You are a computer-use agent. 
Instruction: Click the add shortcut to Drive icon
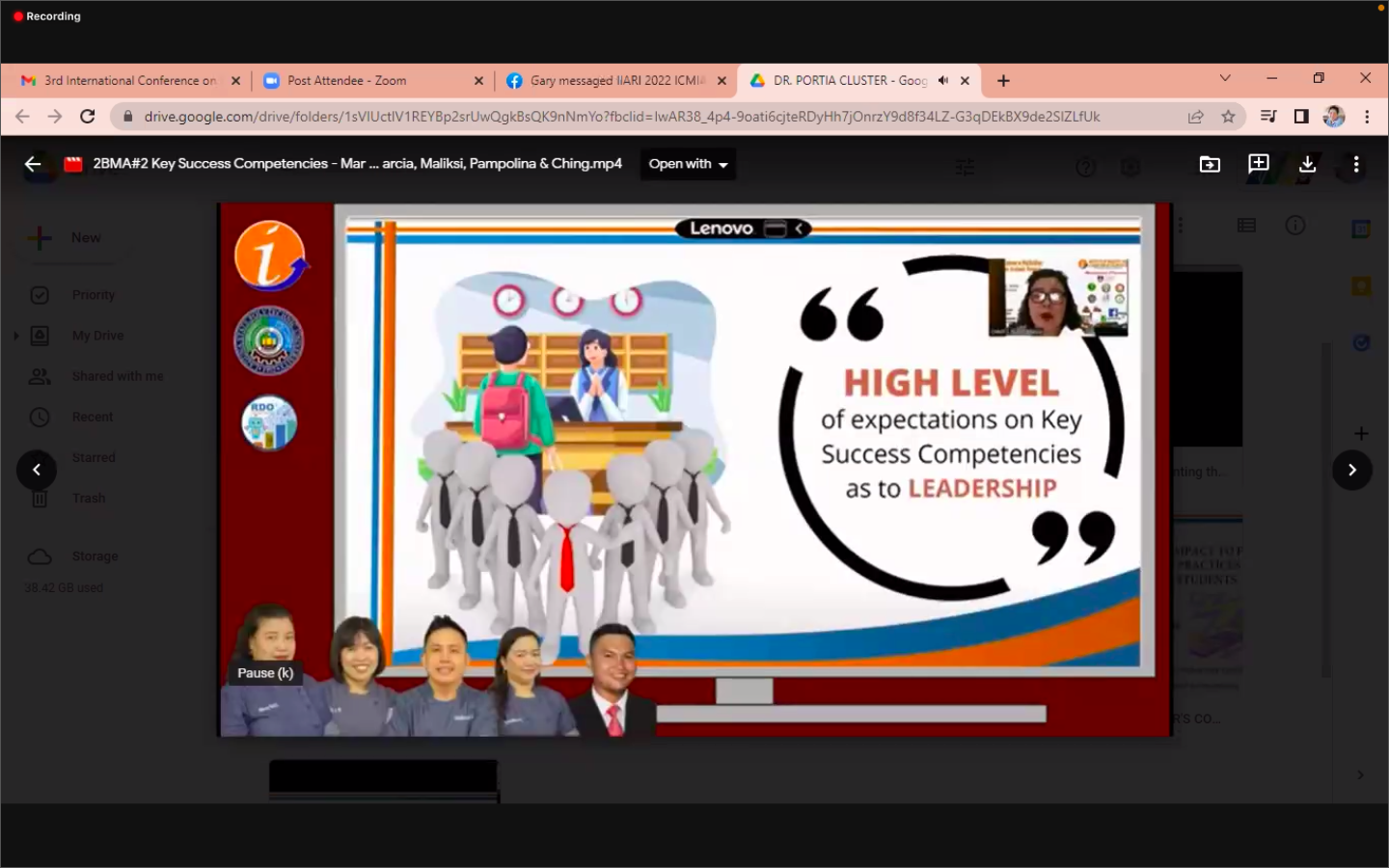coord(1259,164)
